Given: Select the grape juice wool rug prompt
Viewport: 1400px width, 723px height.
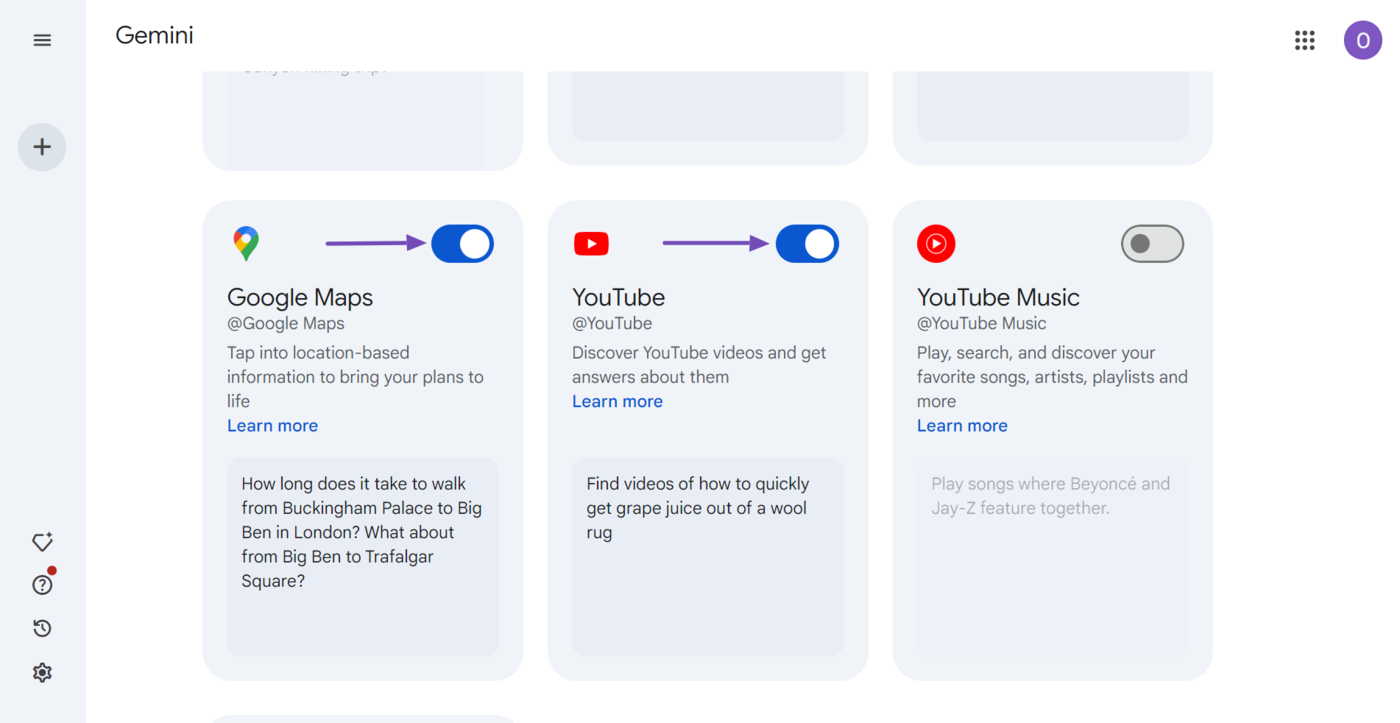Looking at the screenshot, I should 707,557.
